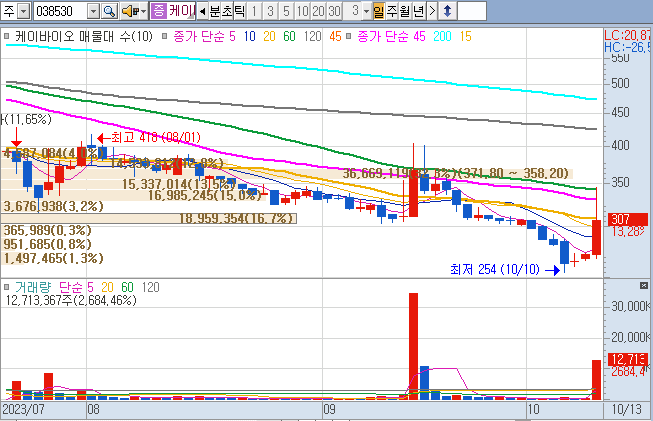Click the current price tag 307

tap(628, 219)
